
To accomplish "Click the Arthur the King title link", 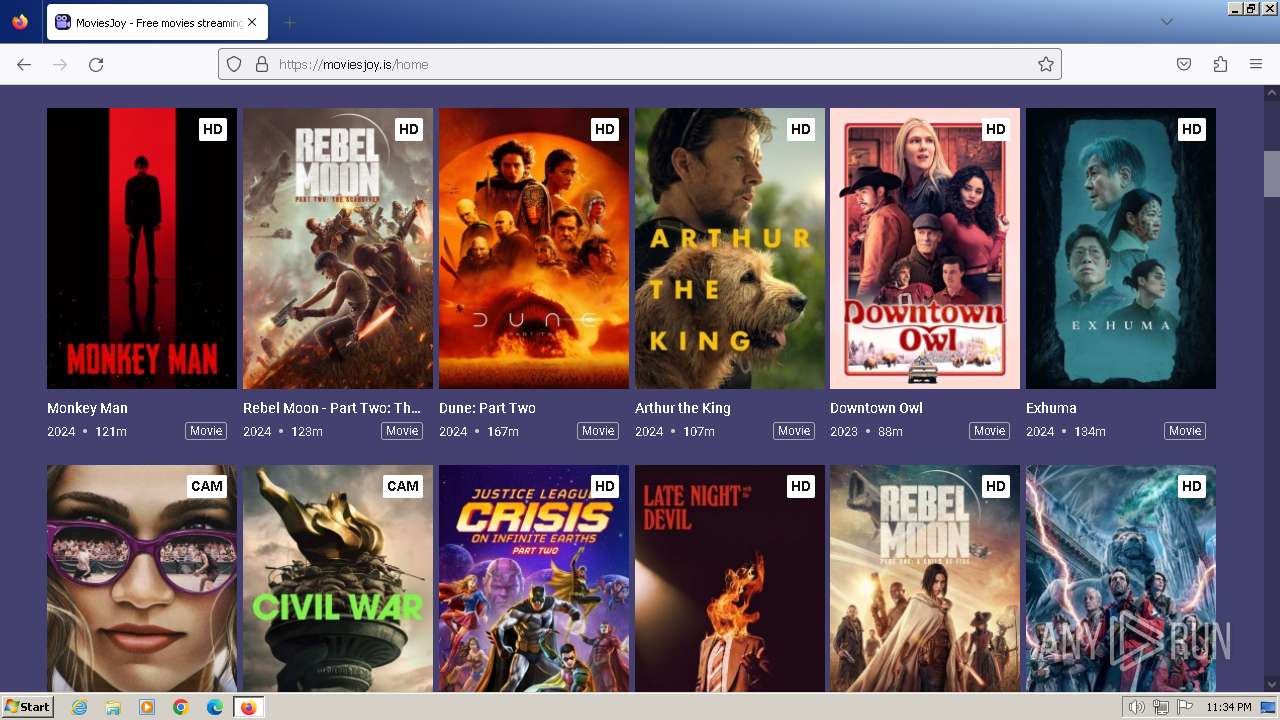I will [683, 408].
